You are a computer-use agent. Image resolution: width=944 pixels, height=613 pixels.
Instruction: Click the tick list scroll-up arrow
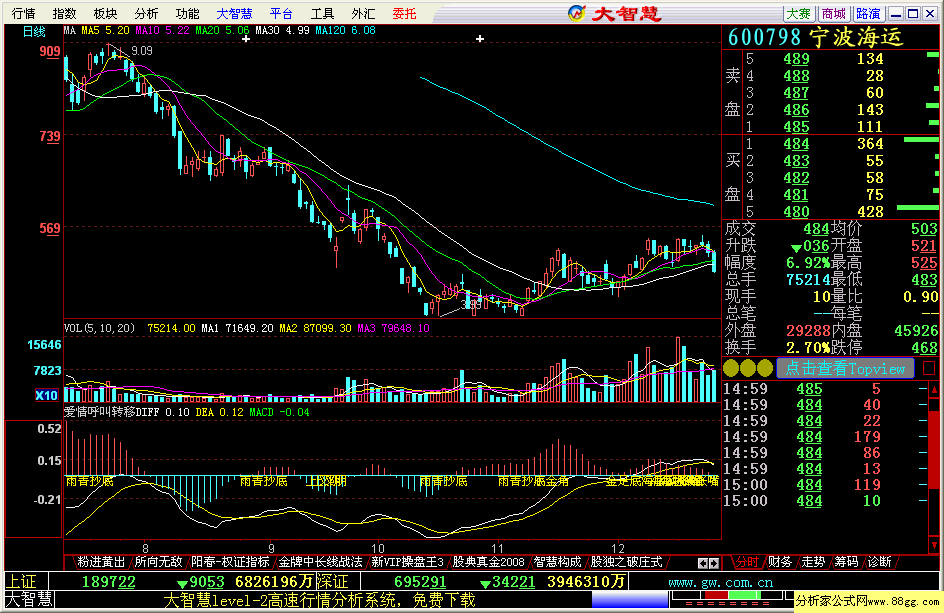pos(934,388)
